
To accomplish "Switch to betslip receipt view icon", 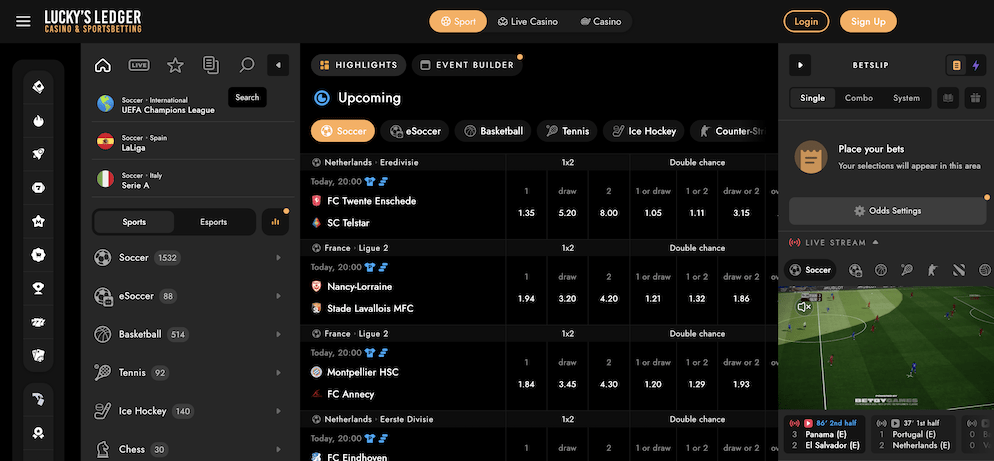I will pos(957,65).
